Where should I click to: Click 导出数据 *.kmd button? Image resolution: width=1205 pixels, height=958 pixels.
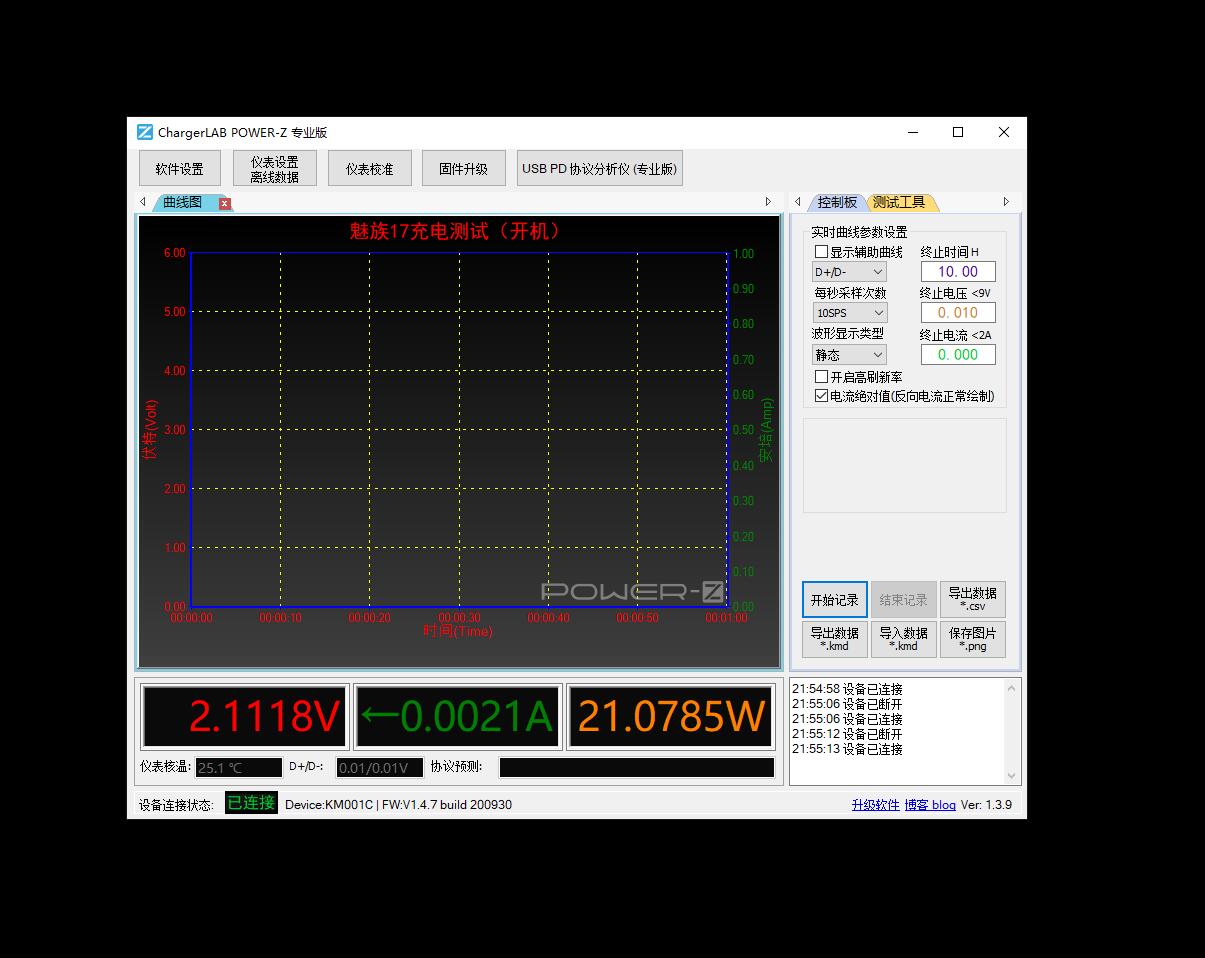pyautogui.click(x=835, y=640)
